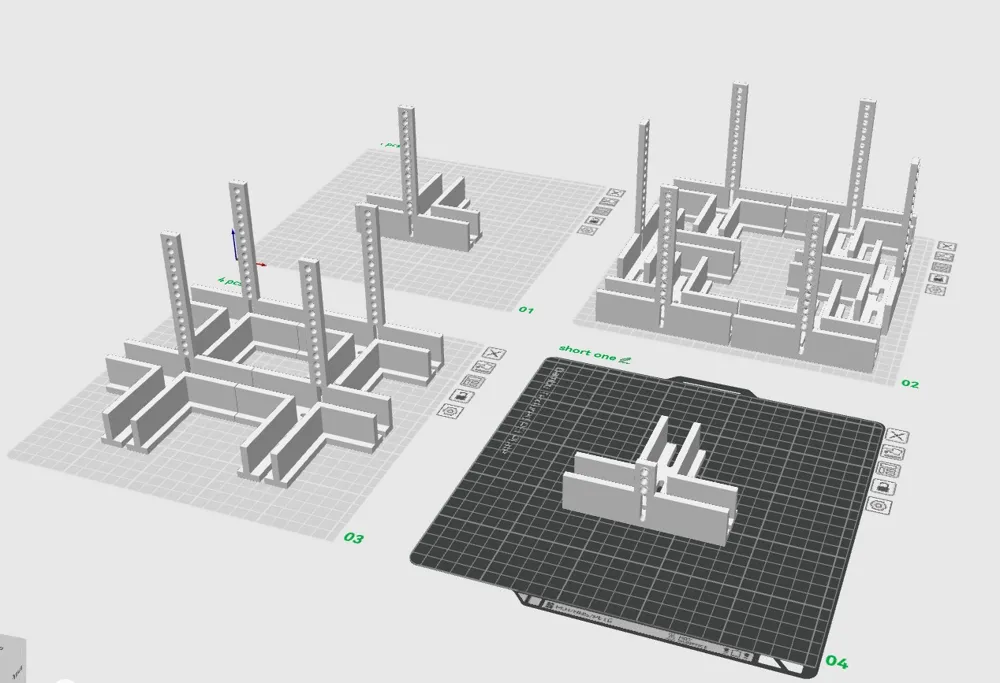
Task: Select plate number 03 label
Action: 353,538
